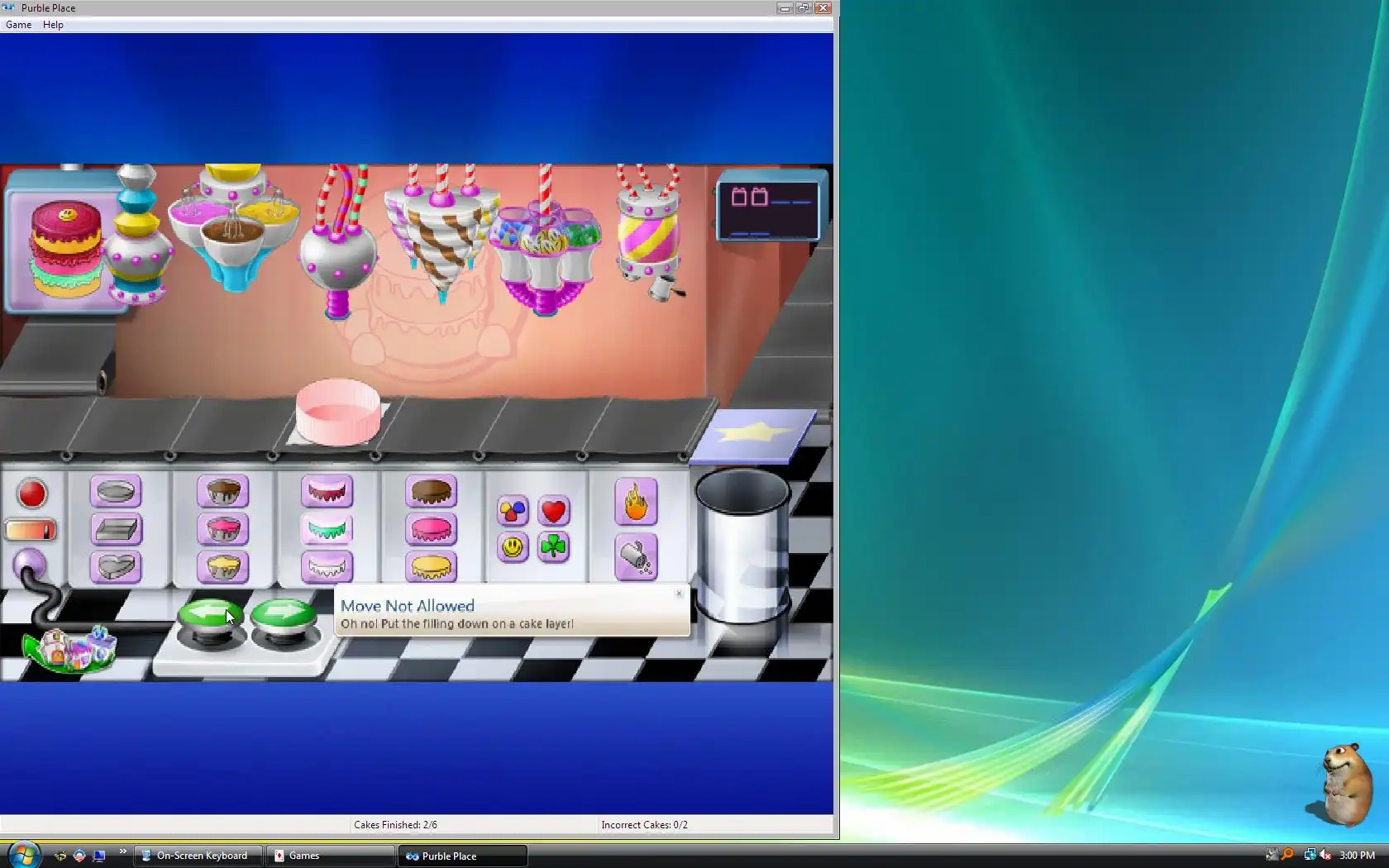Open the Game menu
Viewport: 1389px width, 868px height.
point(18,25)
